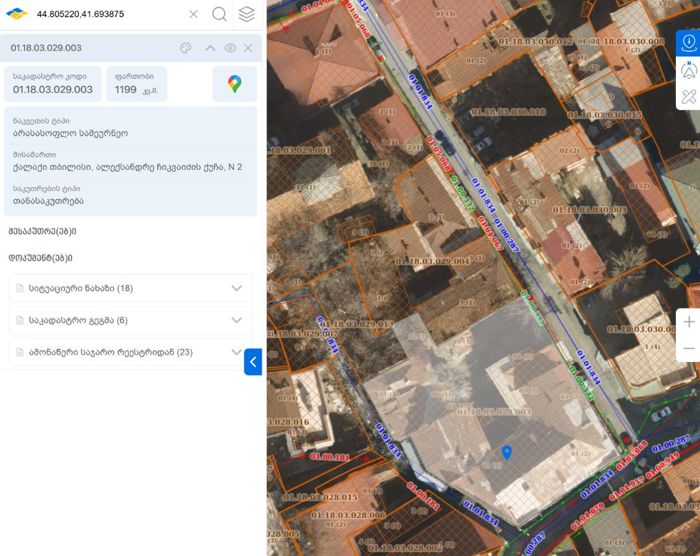Click the area value 1199
700x556 pixels.
click(125, 89)
